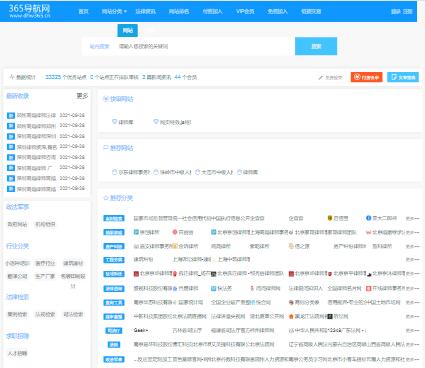
Task: Click the pencil icon in the statistics bar
Action: 320,77
